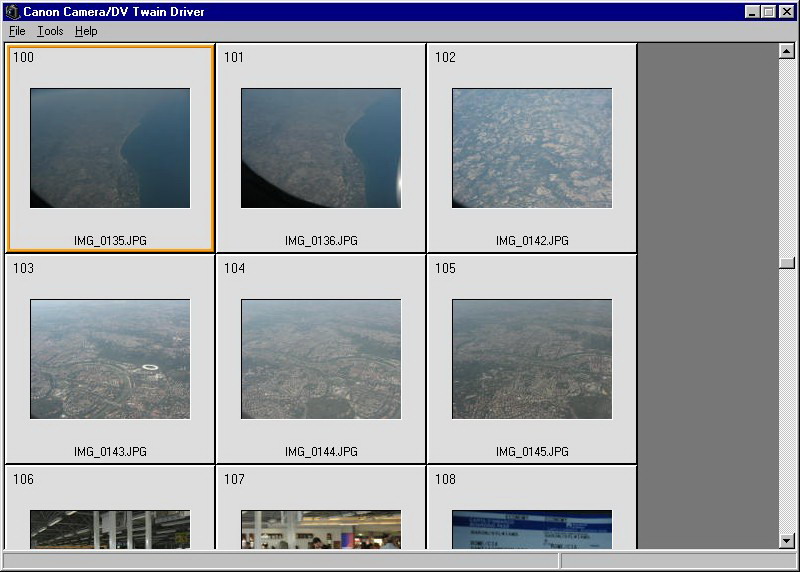Click the frame number 106 label
The image size is (800, 572).
pyautogui.click(x=23, y=479)
